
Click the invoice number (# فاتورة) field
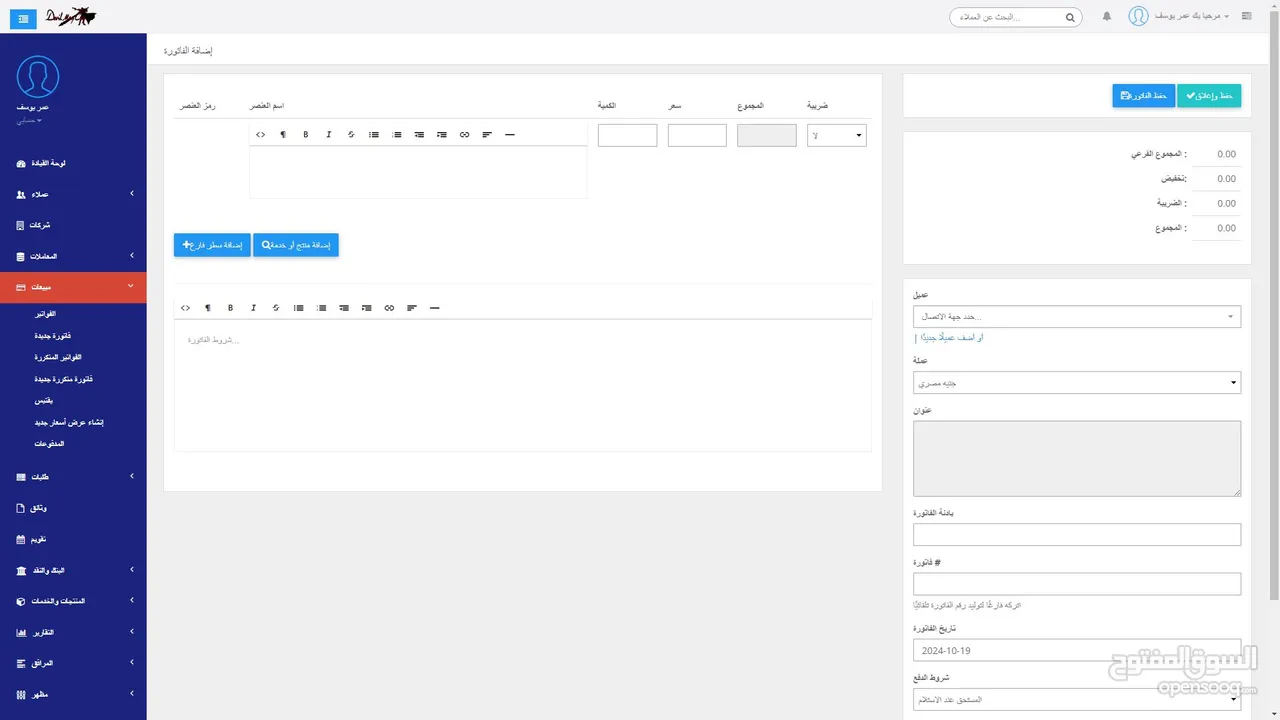(1077, 584)
